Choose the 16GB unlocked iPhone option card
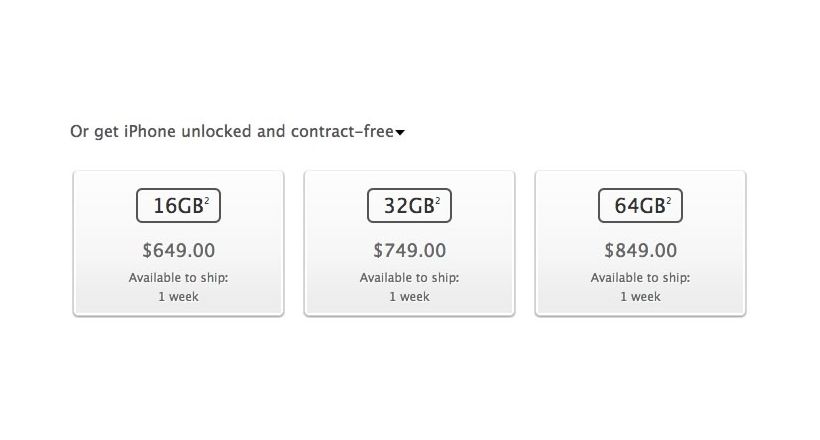The image size is (820, 440). 178,243
